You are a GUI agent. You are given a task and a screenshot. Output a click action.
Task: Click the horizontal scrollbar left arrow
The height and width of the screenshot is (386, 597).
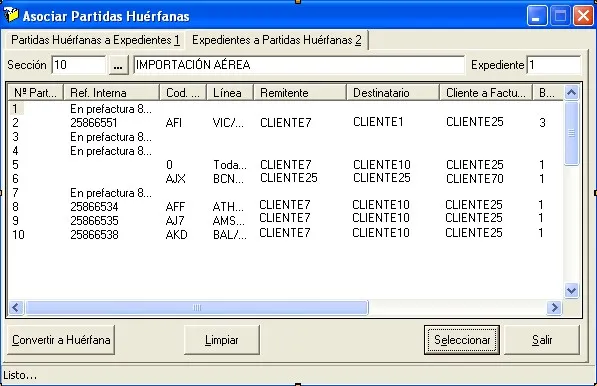pyautogui.click(x=16, y=307)
